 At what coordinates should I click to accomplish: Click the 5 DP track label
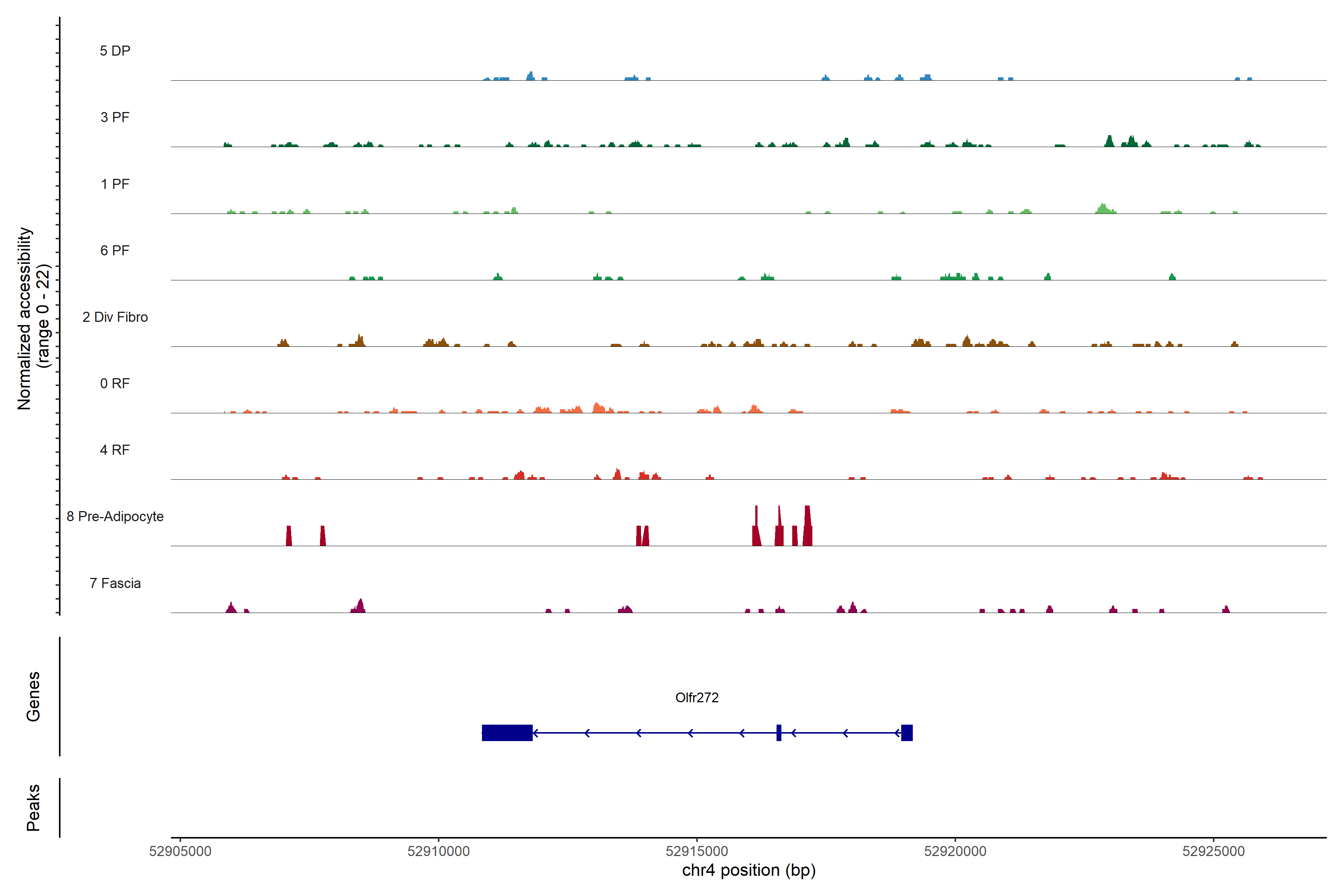coord(115,51)
